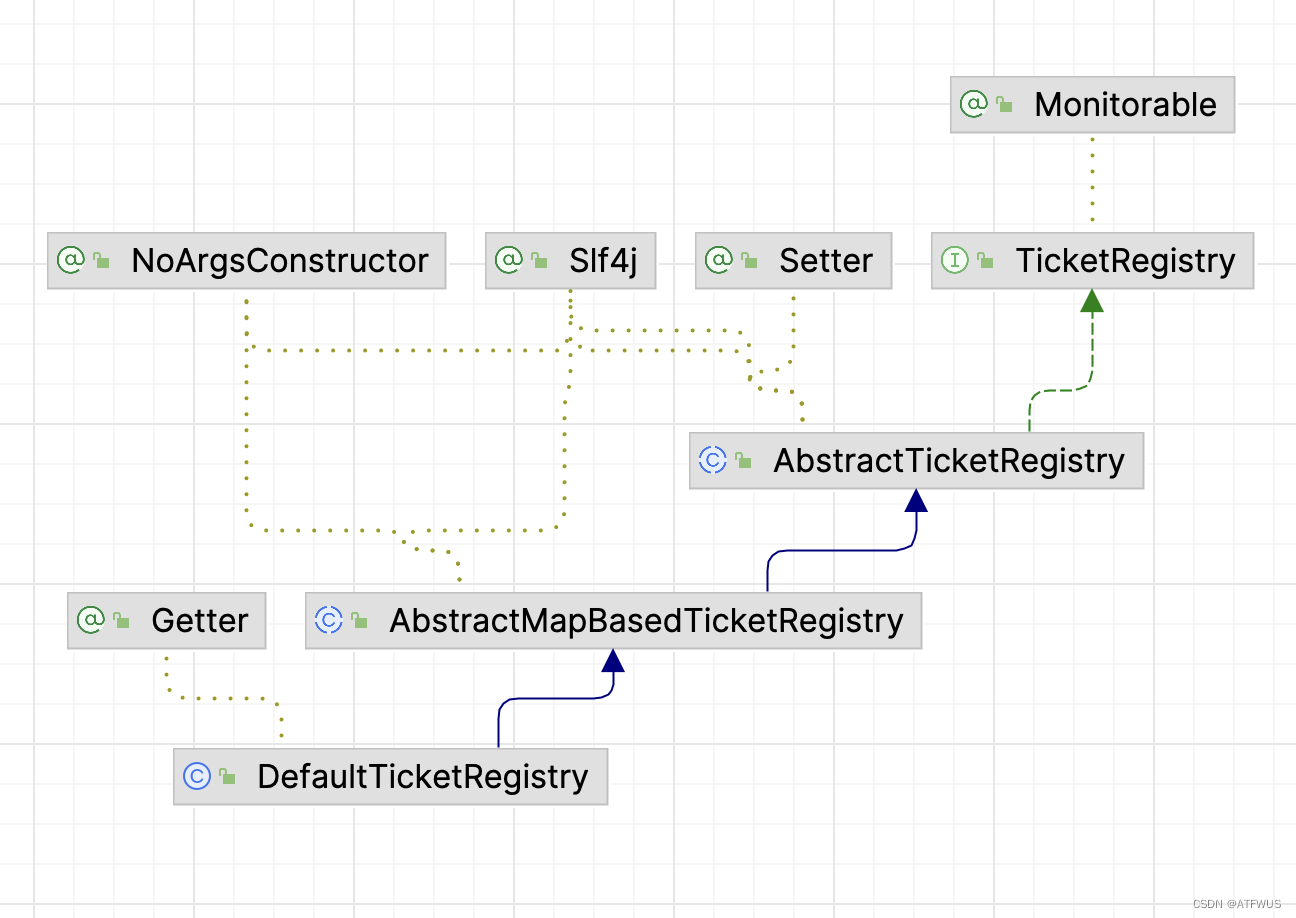Click the public lock icon beside DefaultTicketRegistry
This screenshot has height=918, width=1296.
tap(228, 777)
